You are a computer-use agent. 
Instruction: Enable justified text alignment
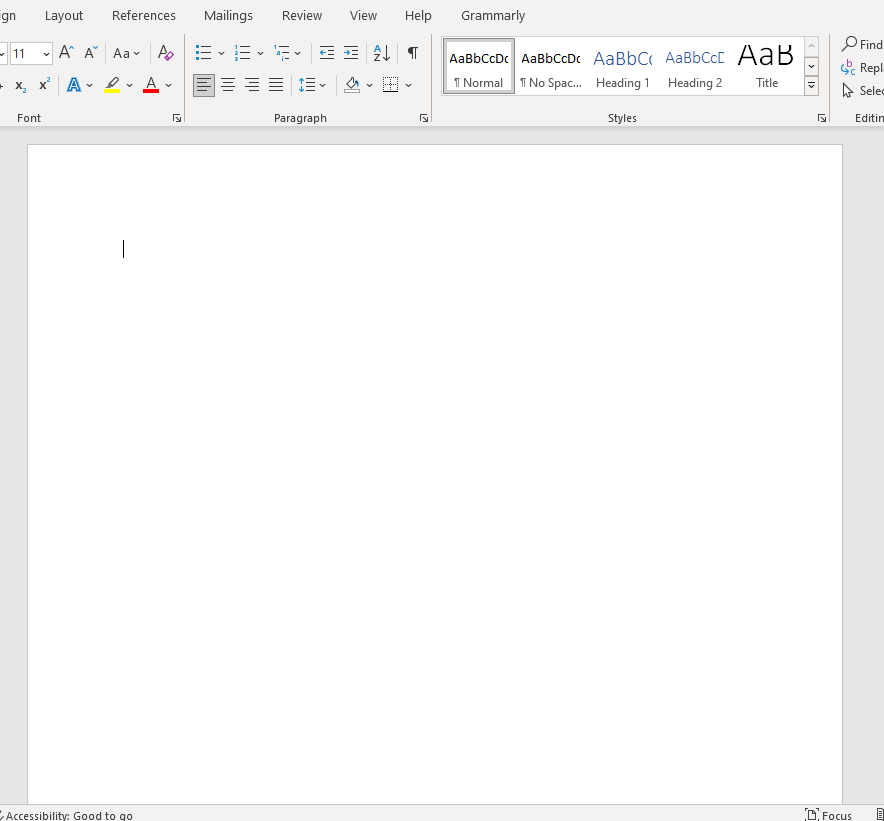(x=276, y=85)
